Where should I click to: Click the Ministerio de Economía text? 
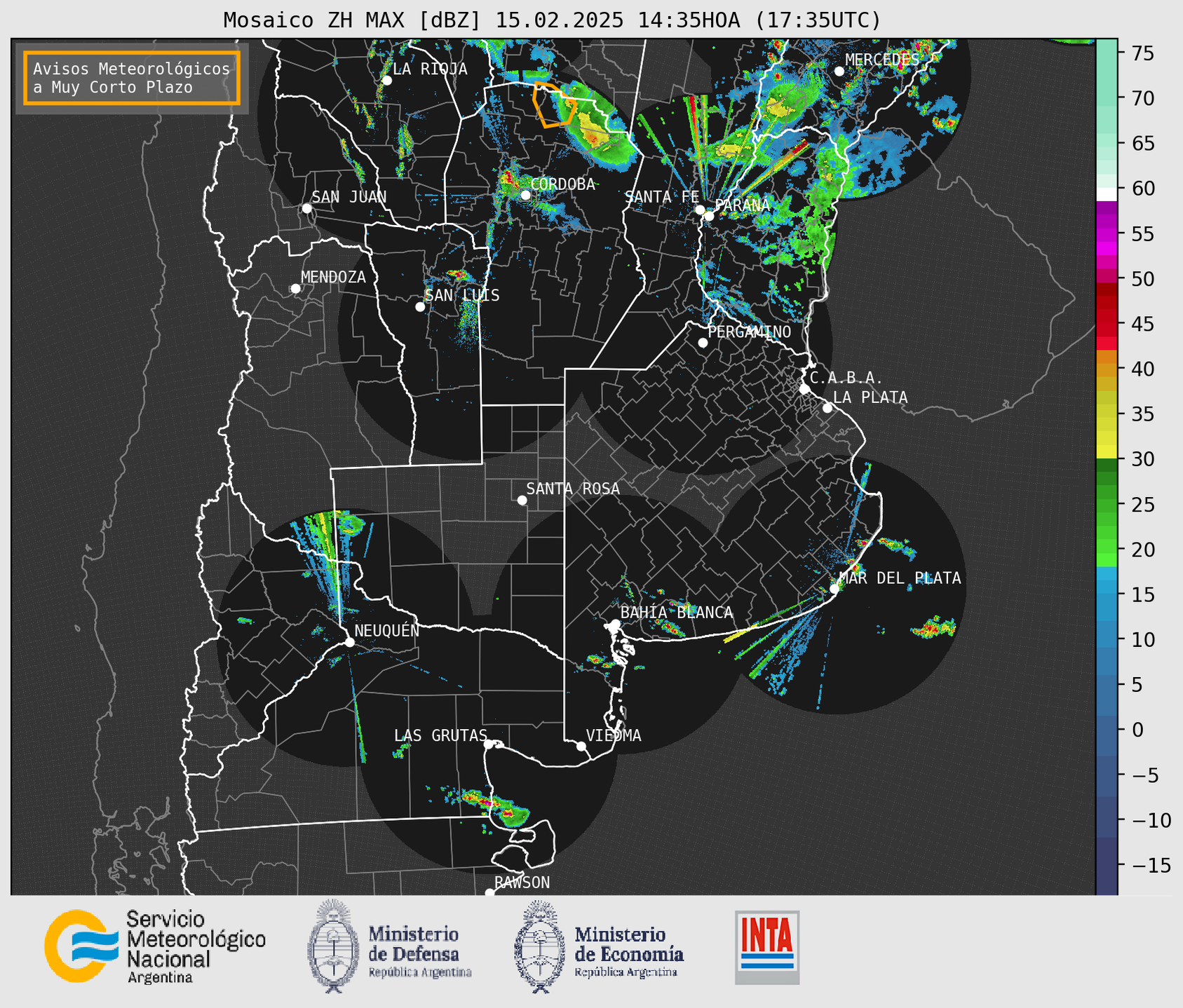pyautogui.click(x=628, y=951)
